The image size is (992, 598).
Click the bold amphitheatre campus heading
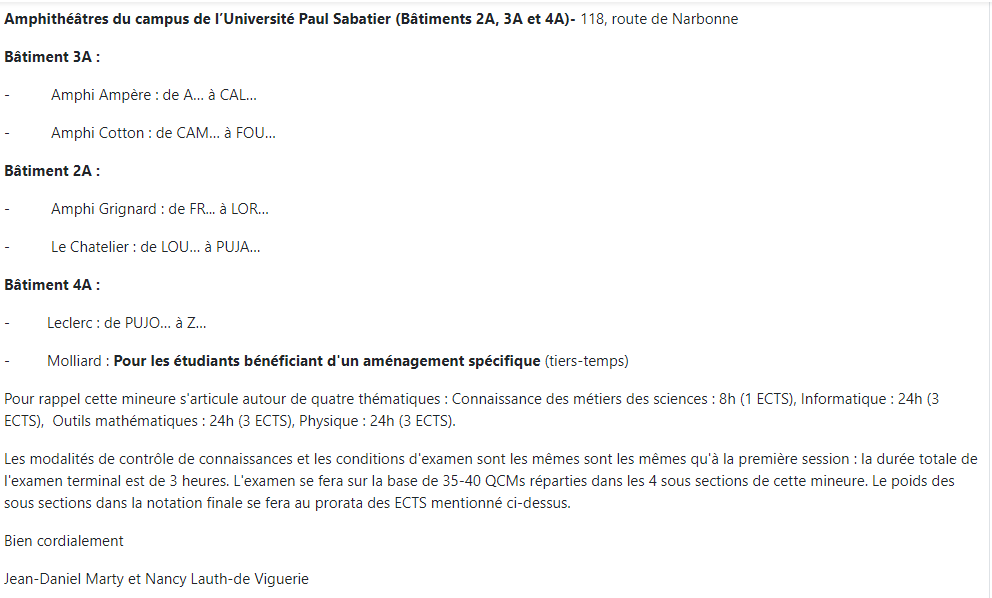(289, 19)
